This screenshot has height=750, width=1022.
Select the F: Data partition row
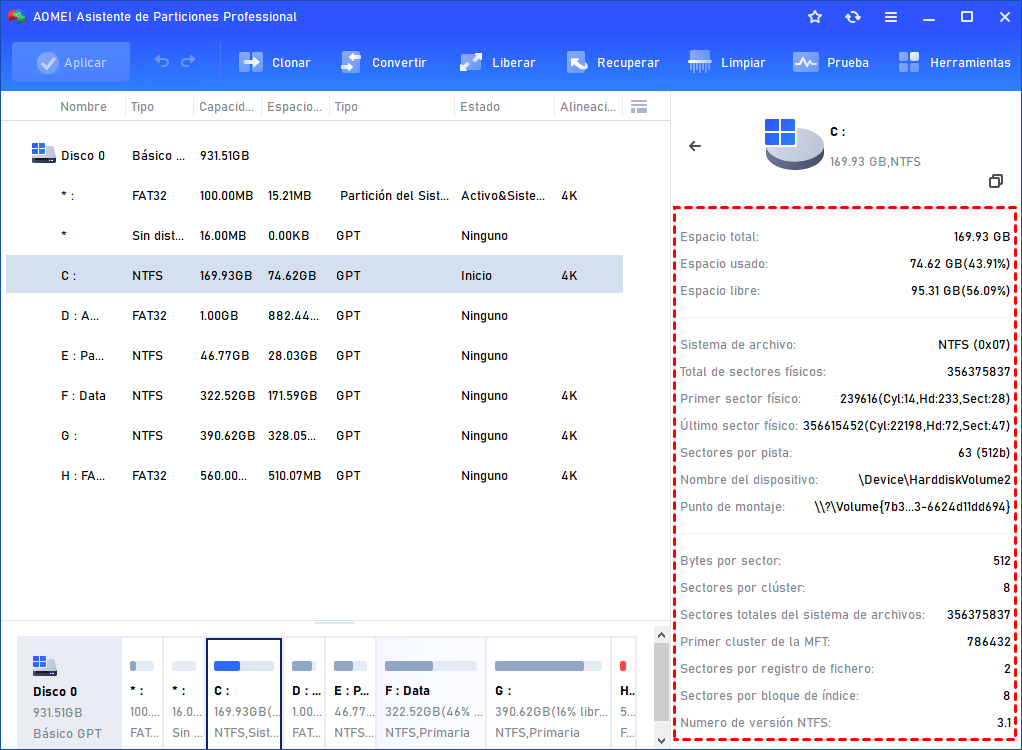pyautogui.click(x=314, y=396)
